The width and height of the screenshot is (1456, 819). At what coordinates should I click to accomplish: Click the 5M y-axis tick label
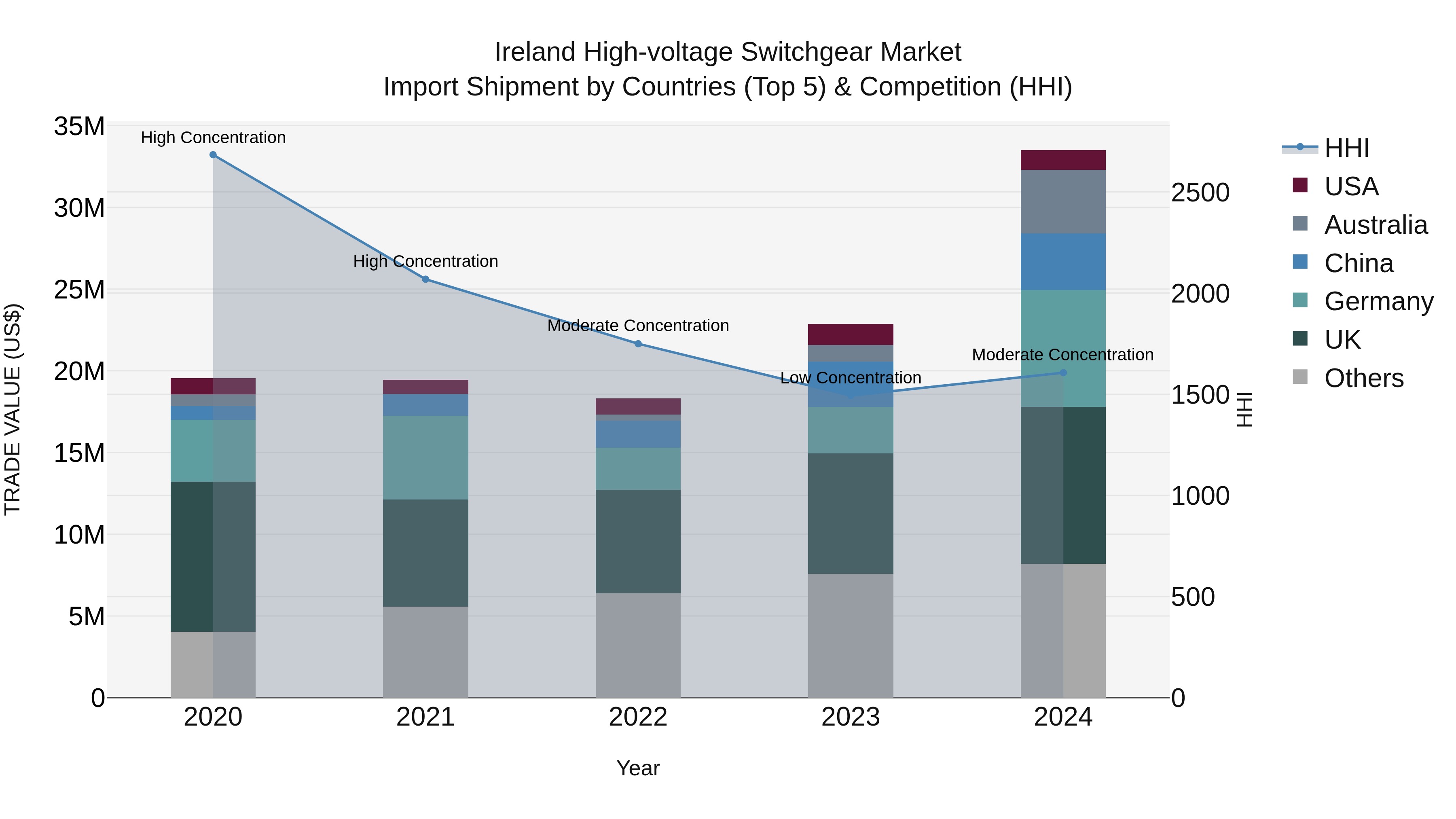click(87, 617)
